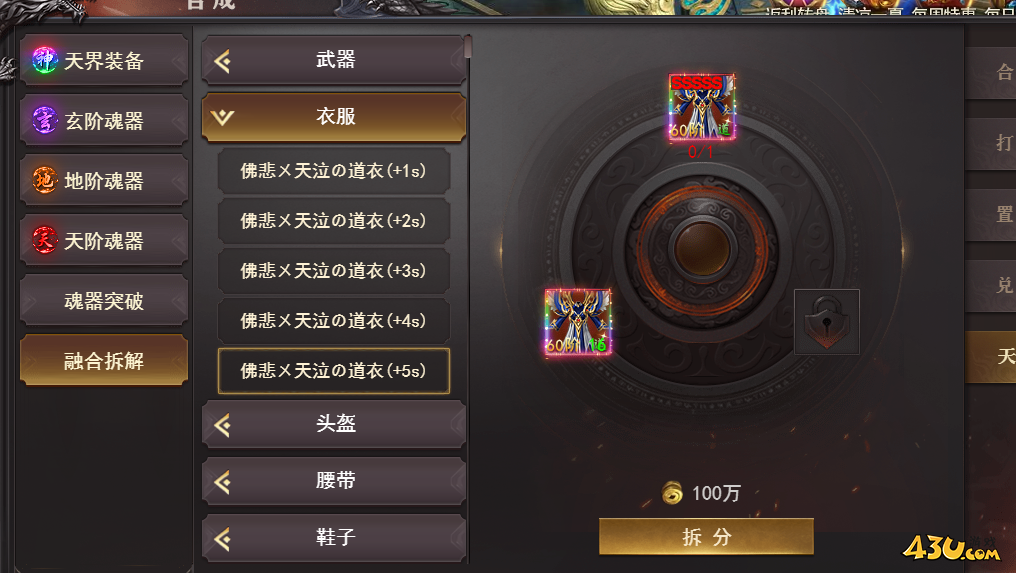Click the orange 地 orb icon

pos(45,180)
